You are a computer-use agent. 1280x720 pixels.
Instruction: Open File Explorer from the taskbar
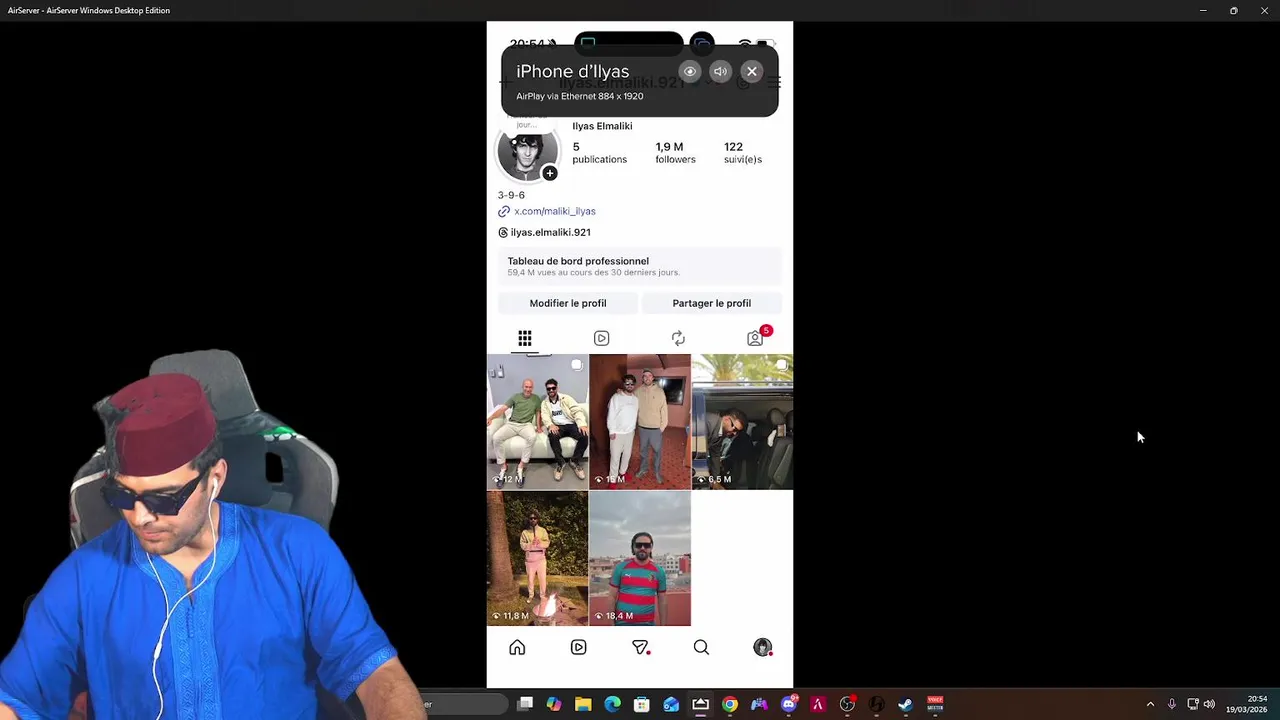click(583, 704)
